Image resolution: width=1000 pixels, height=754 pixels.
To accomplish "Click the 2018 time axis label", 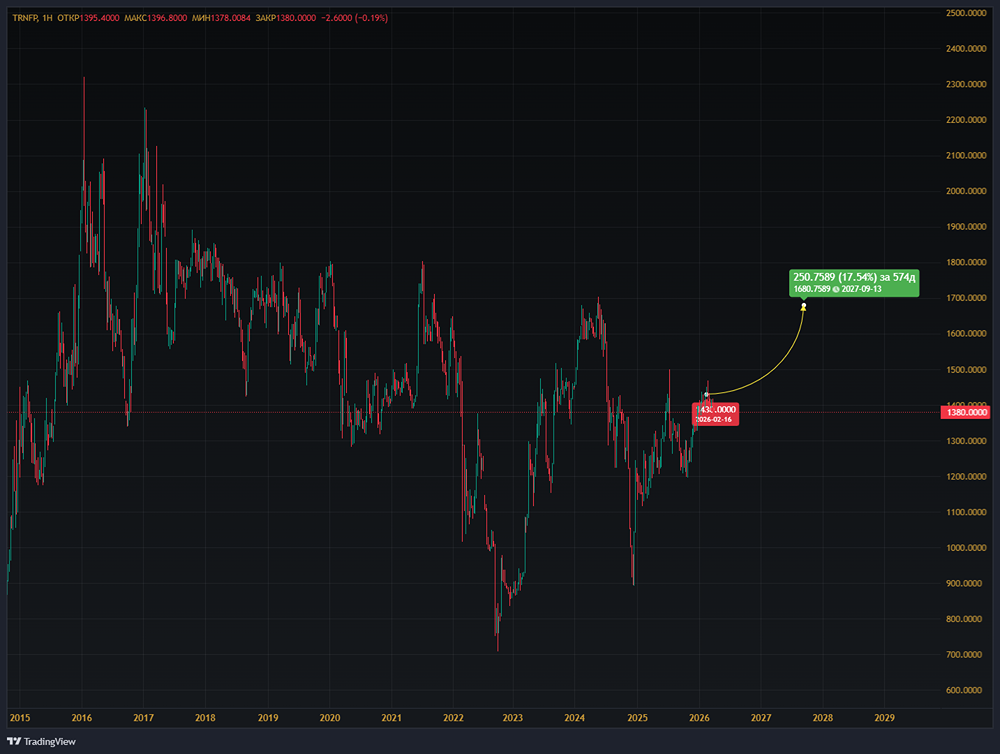I will coord(205,718).
